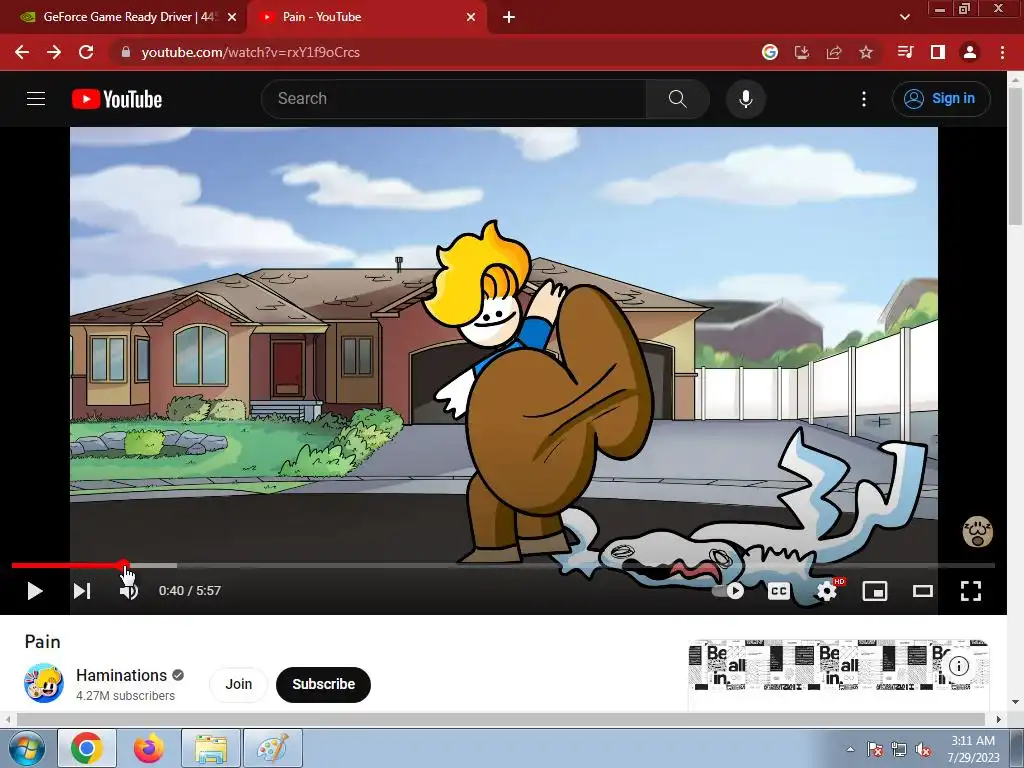Go to YouTube home via logo
The width and height of the screenshot is (1024, 768).
tap(117, 99)
